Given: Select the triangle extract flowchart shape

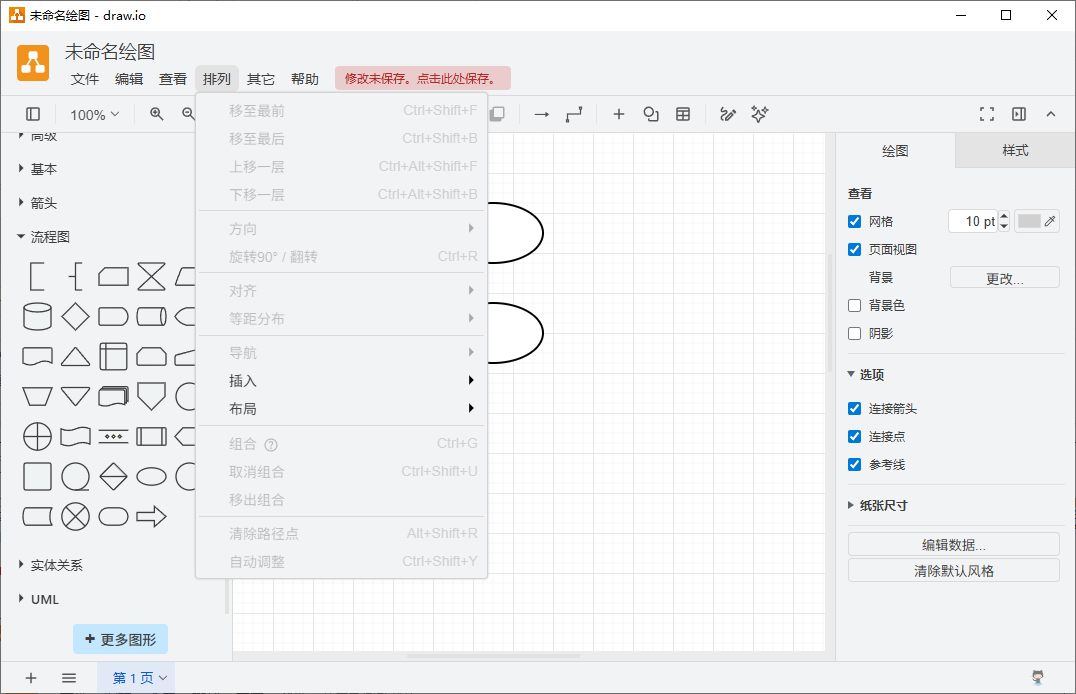Looking at the screenshot, I should pos(75,357).
